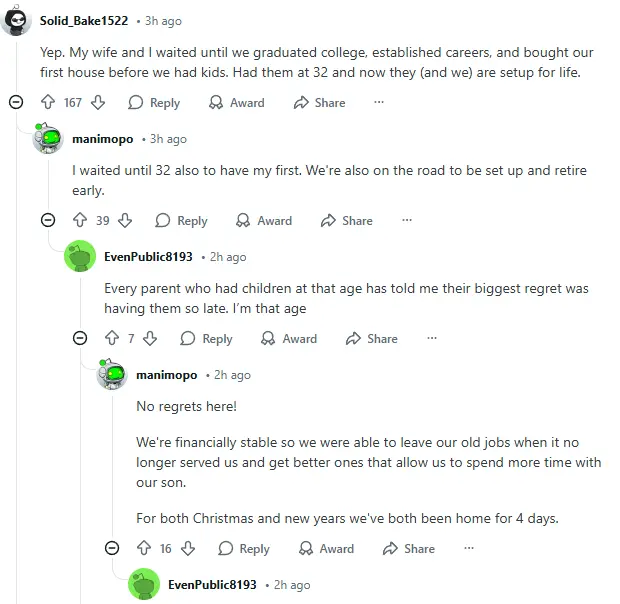This screenshot has height=604, width=620.
Task: Collapse the thread of the 39-point comment
Action: pyautogui.click(x=48, y=220)
